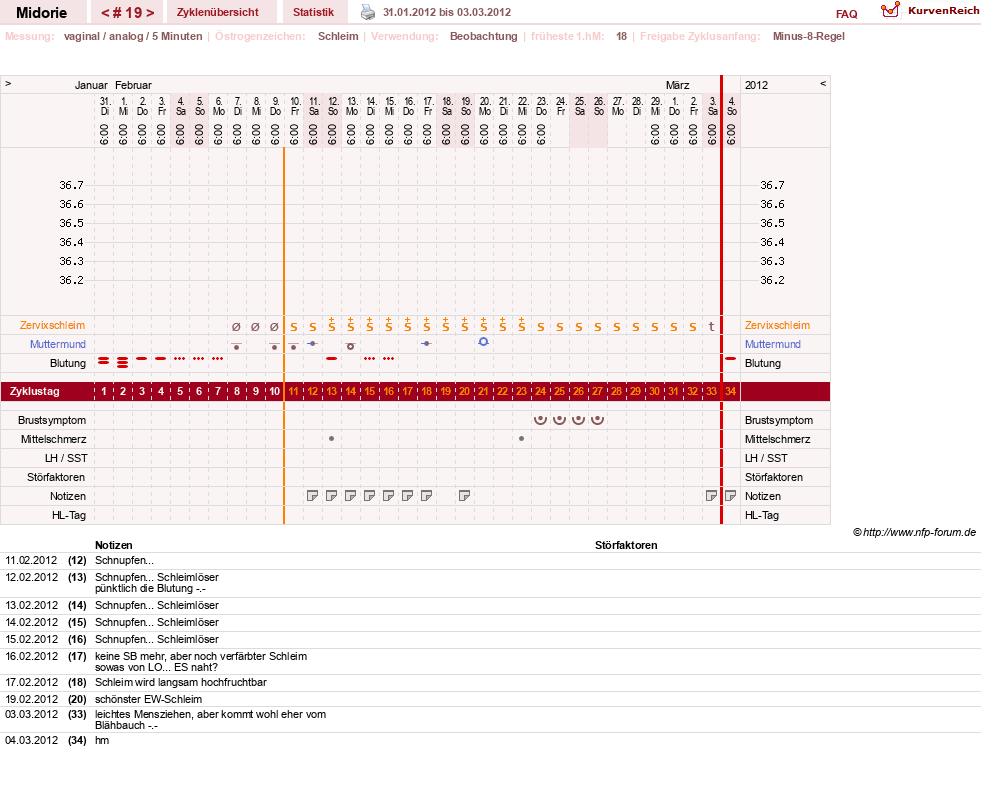Go to next cycle with the '>' arrow
Image resolution: width=981 pixels, height=806 pixels.
pos(150,13)
